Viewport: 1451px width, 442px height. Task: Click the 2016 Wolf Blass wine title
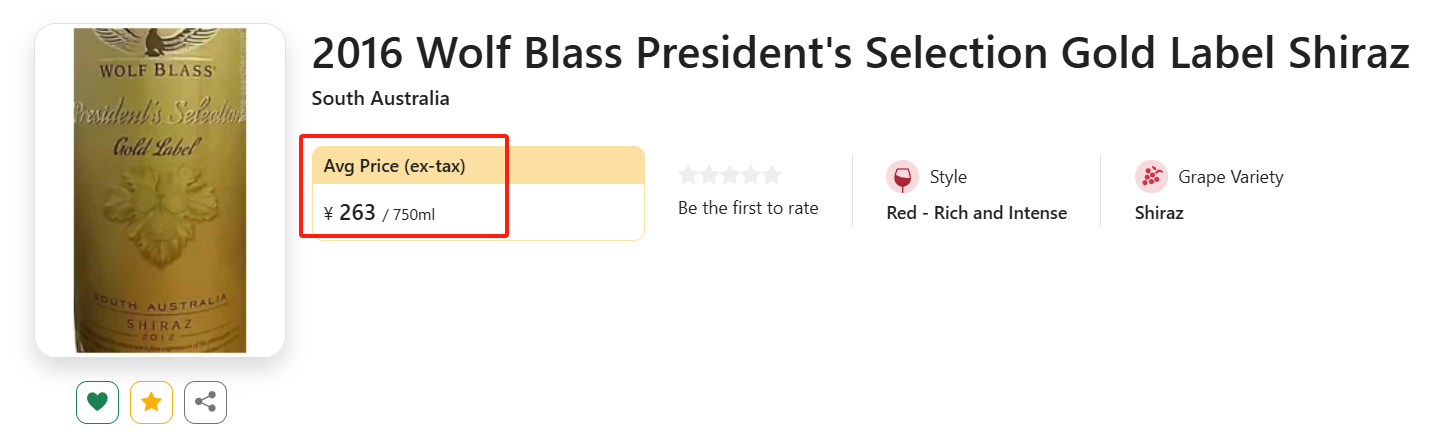(x=861, y=53)
